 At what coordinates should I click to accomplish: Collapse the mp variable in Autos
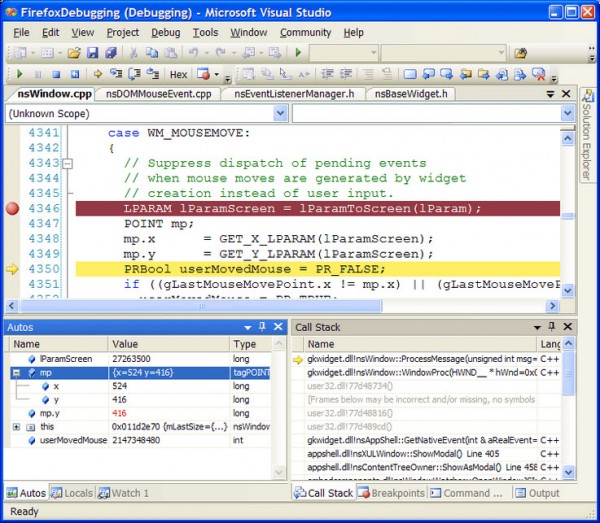[x=16, y=373]
